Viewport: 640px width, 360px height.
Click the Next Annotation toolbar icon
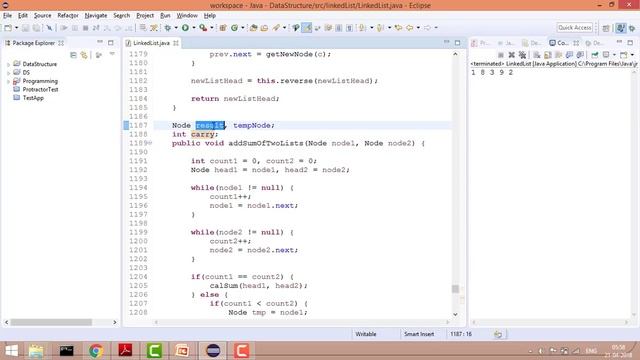362,28
